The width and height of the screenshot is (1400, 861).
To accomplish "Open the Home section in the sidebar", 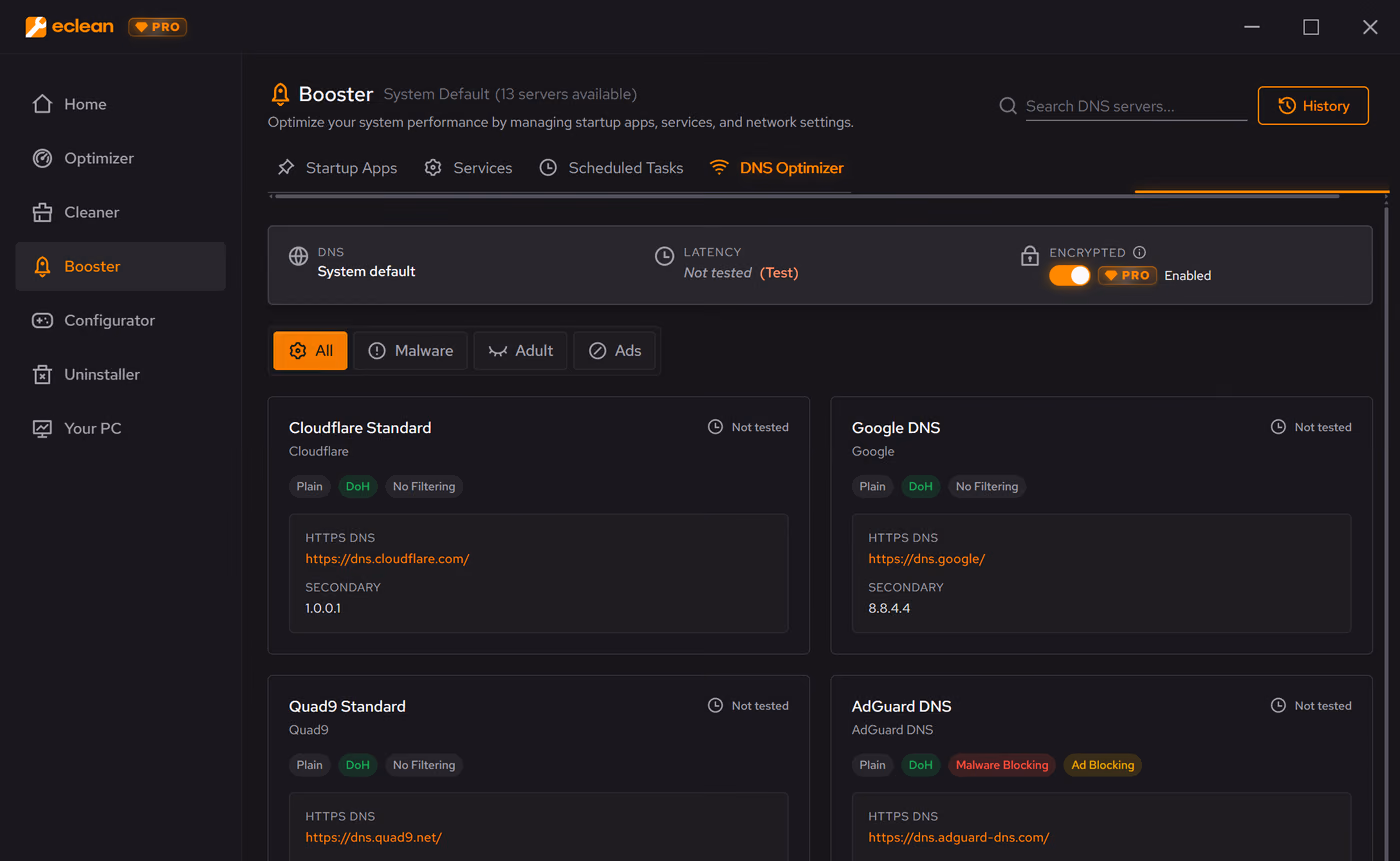I will (x=120, y=104).
